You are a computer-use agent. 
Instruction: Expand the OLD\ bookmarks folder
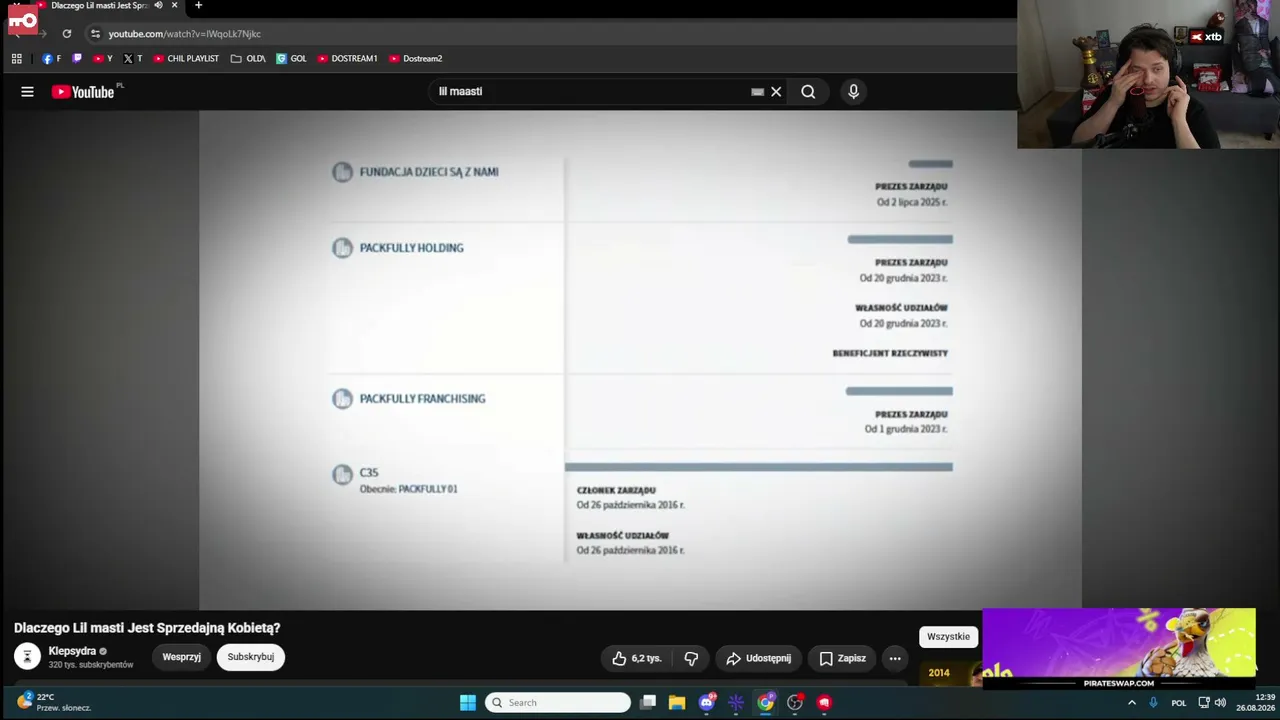[x=248, y=59]
